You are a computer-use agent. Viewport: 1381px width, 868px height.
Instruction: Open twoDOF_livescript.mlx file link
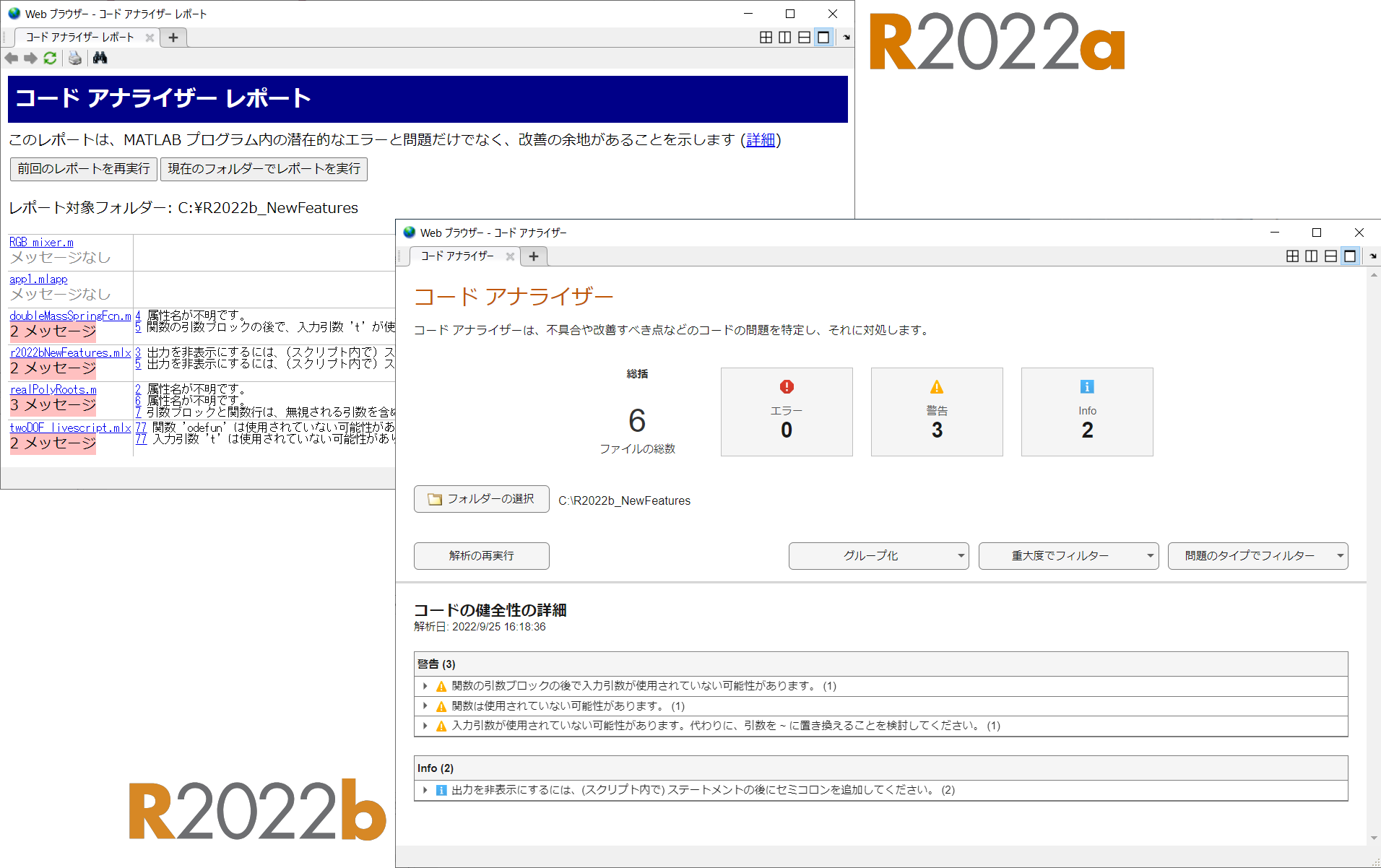click(x=70, y=428)
